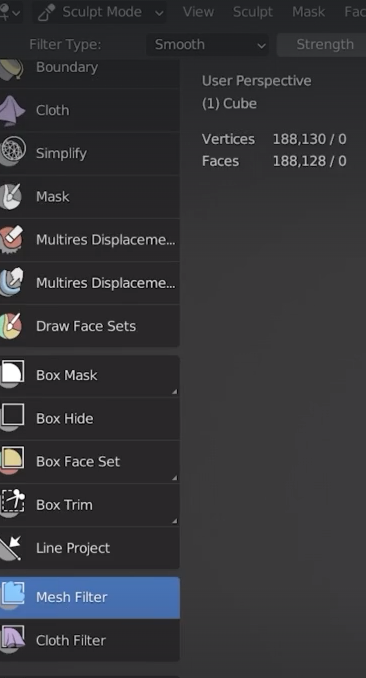The width and height of the screenshot is (366, 678).
Task: Select the Line Project tool
Action: click(90, 548)
